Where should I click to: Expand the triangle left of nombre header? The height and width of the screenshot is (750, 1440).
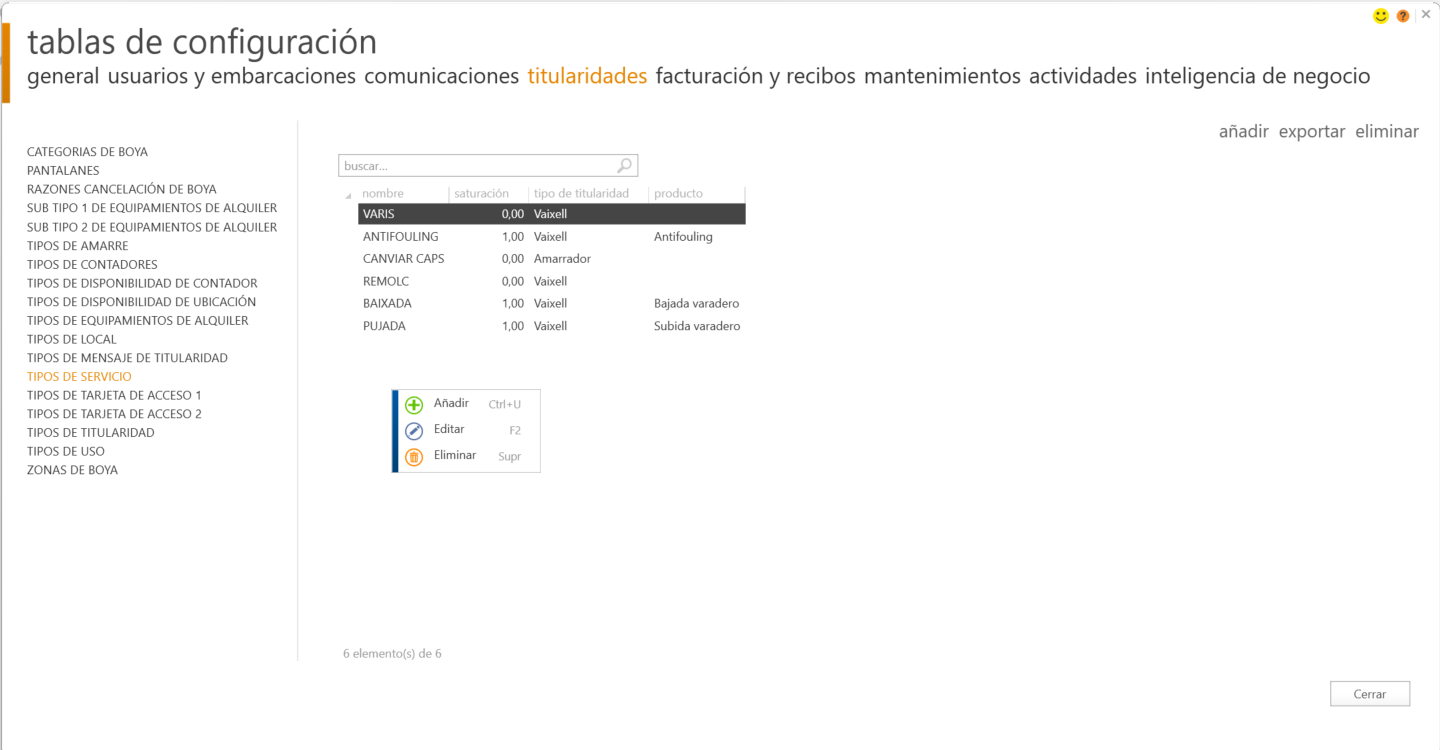(x=348, y=195)
